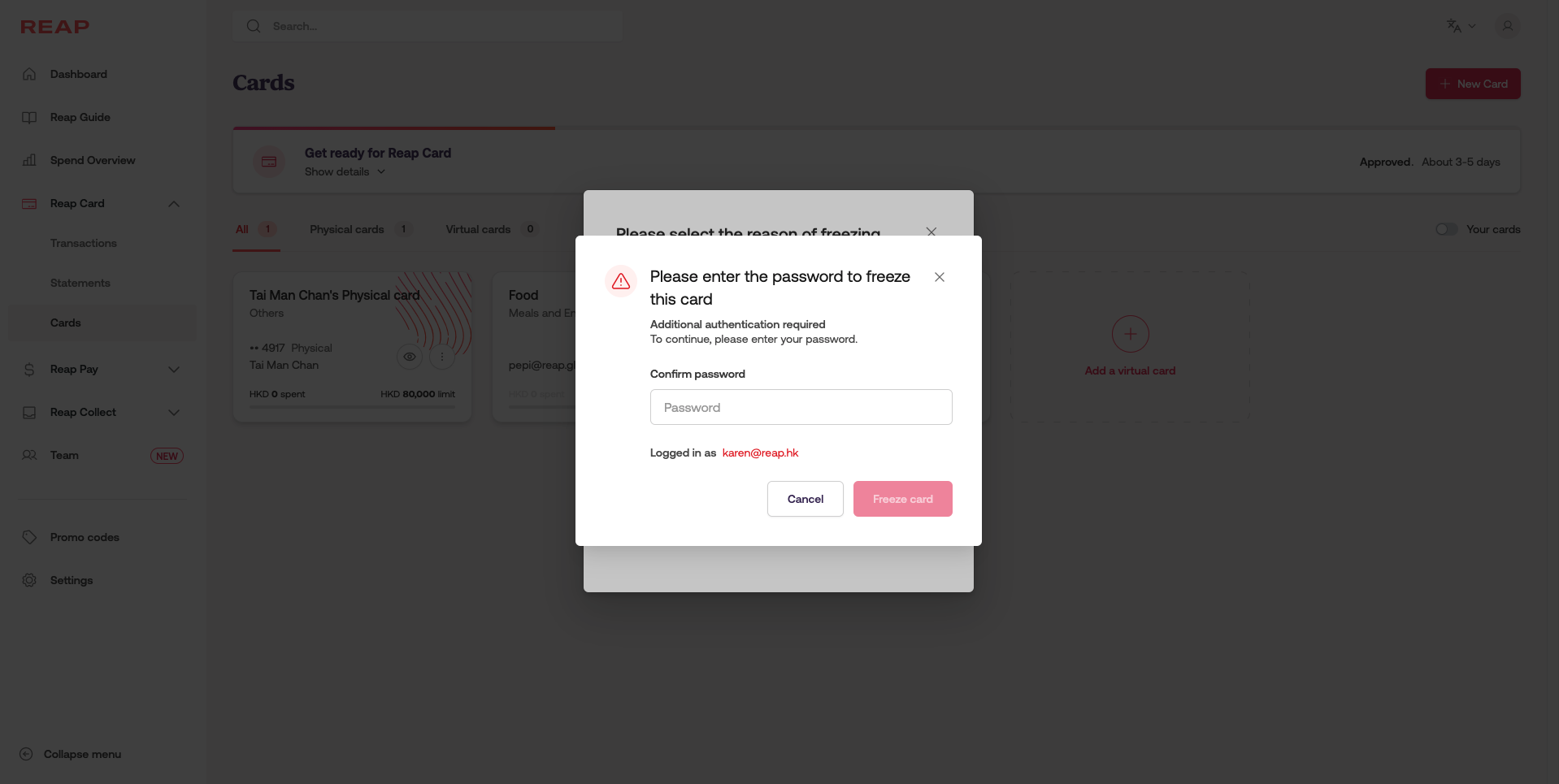Open the Transactions menu item
The image size is (1559, 784).
pos(84,243)
